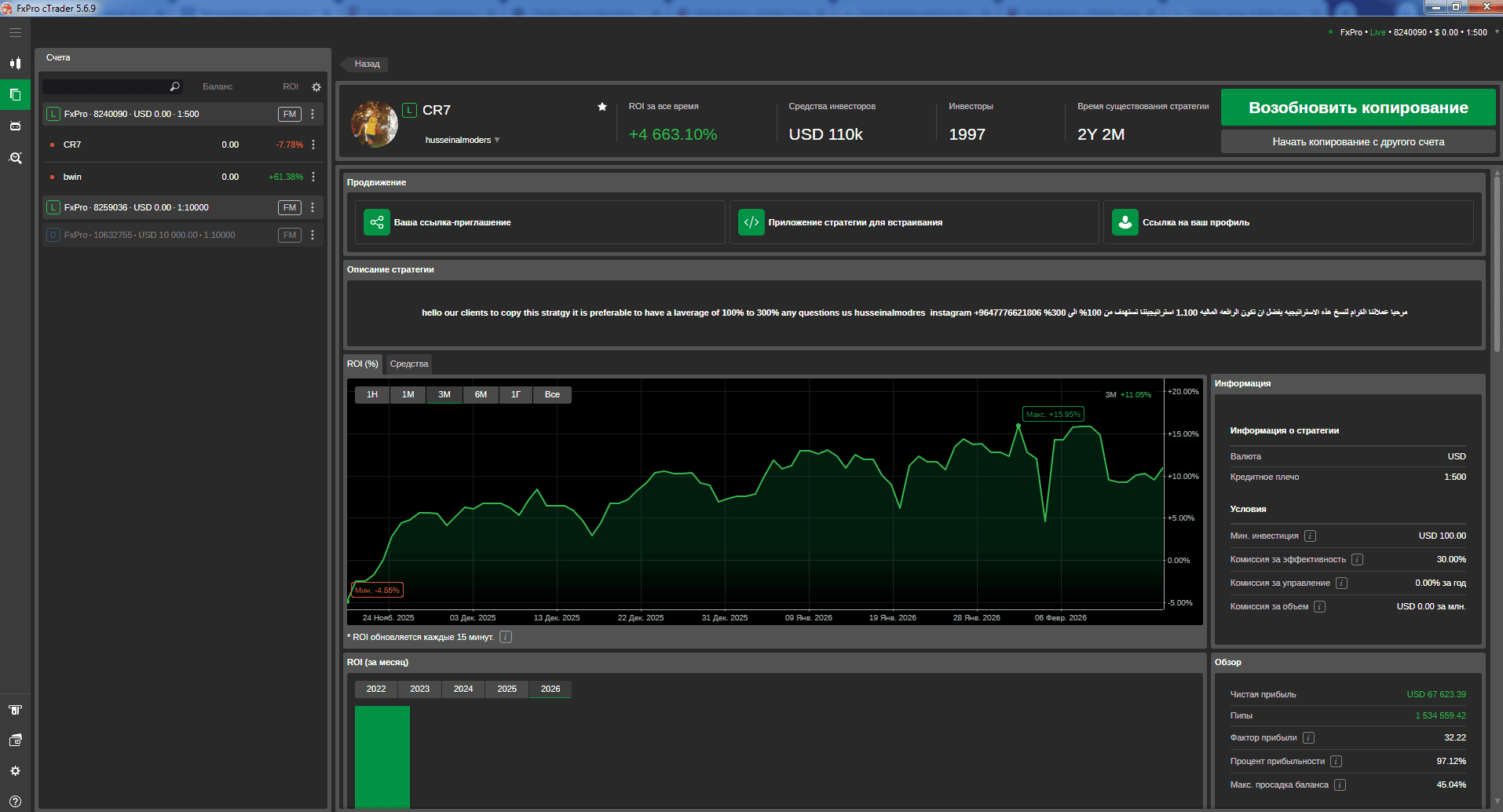This screenshot has height=812, width=1503.
Task: Open three-dot menu for bwin strategy
Action: [x=313, y=177]
